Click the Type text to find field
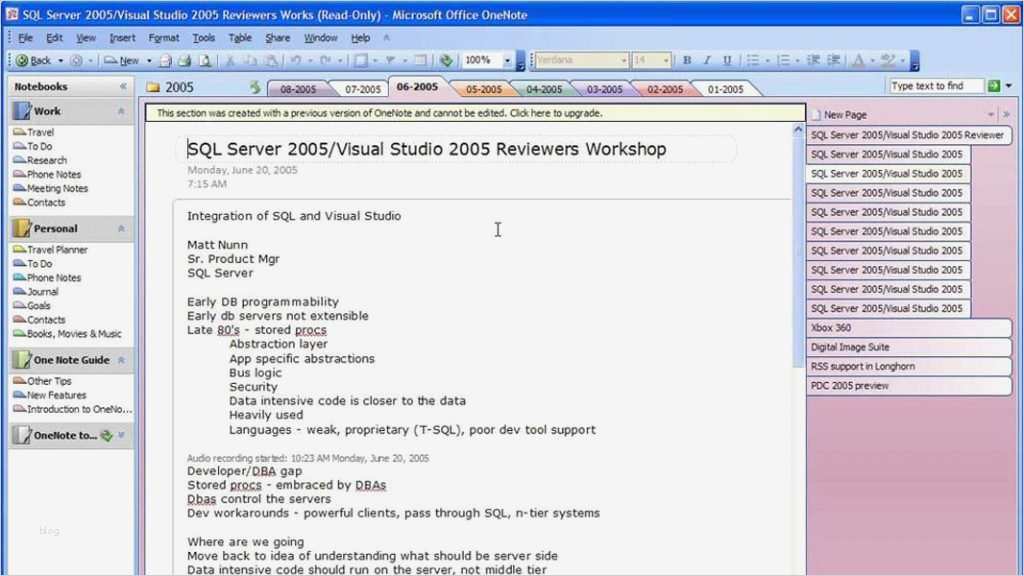1024x576 pixels. coord(935,86)
